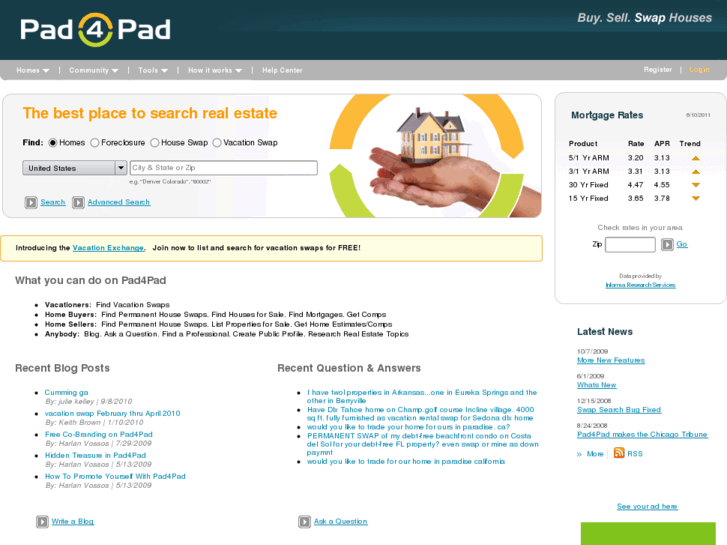Image resolution: width=727 pixels, height=545 pixels.
Task: Open the Whats New news link
Action: (x=596, y=385)
